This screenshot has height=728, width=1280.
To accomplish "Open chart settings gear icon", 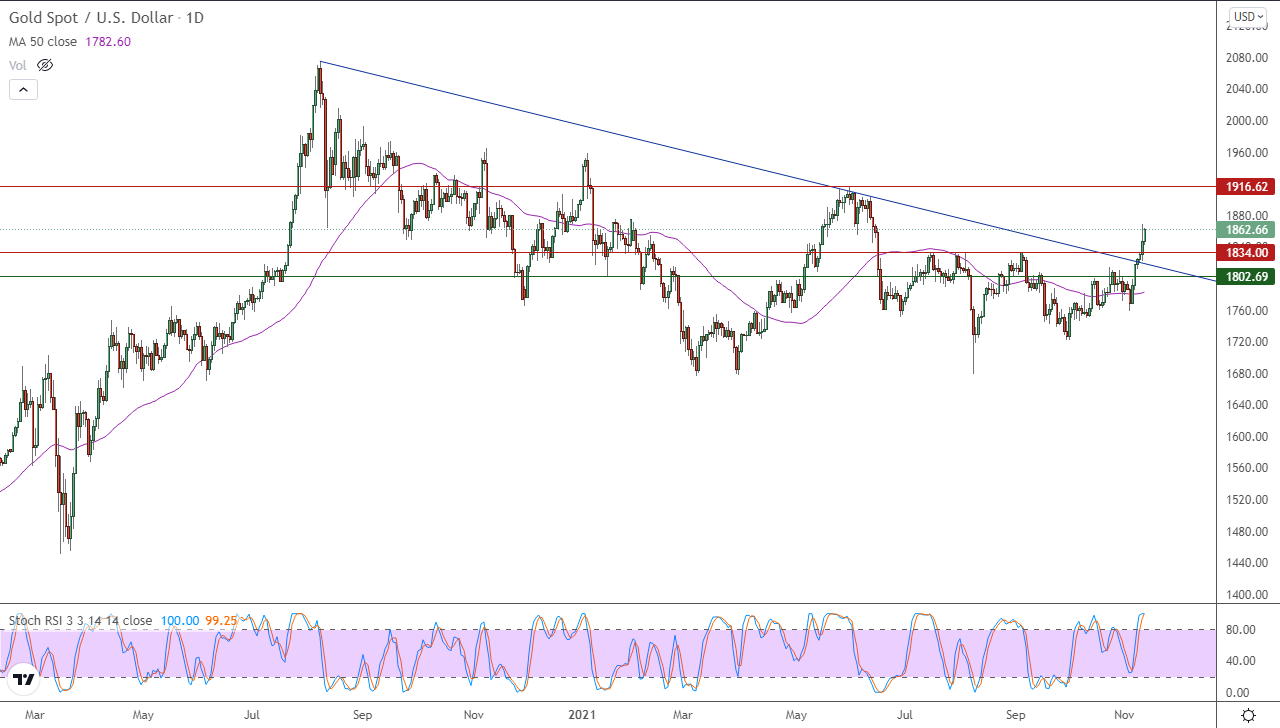I will pyautogui.click(x=1248, y=714).
